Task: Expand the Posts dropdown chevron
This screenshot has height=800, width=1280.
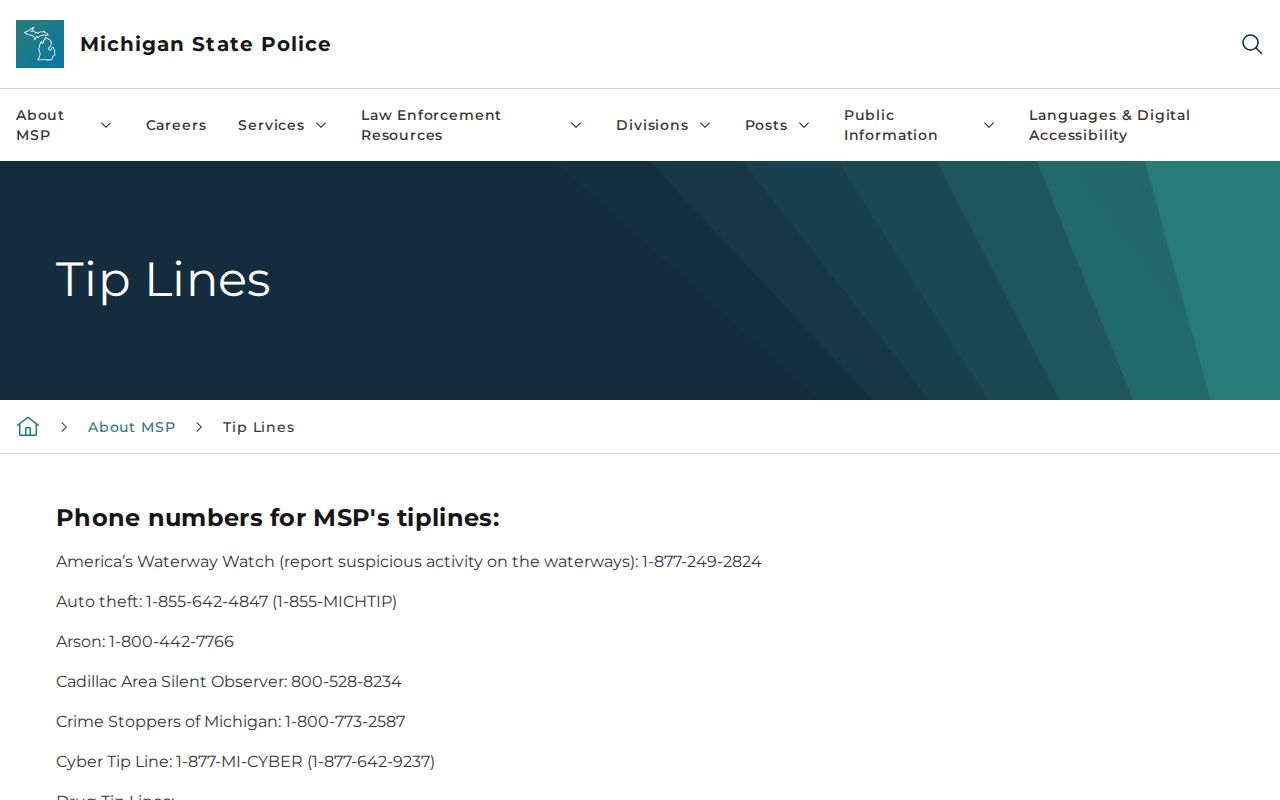Action: click(804, 125)
